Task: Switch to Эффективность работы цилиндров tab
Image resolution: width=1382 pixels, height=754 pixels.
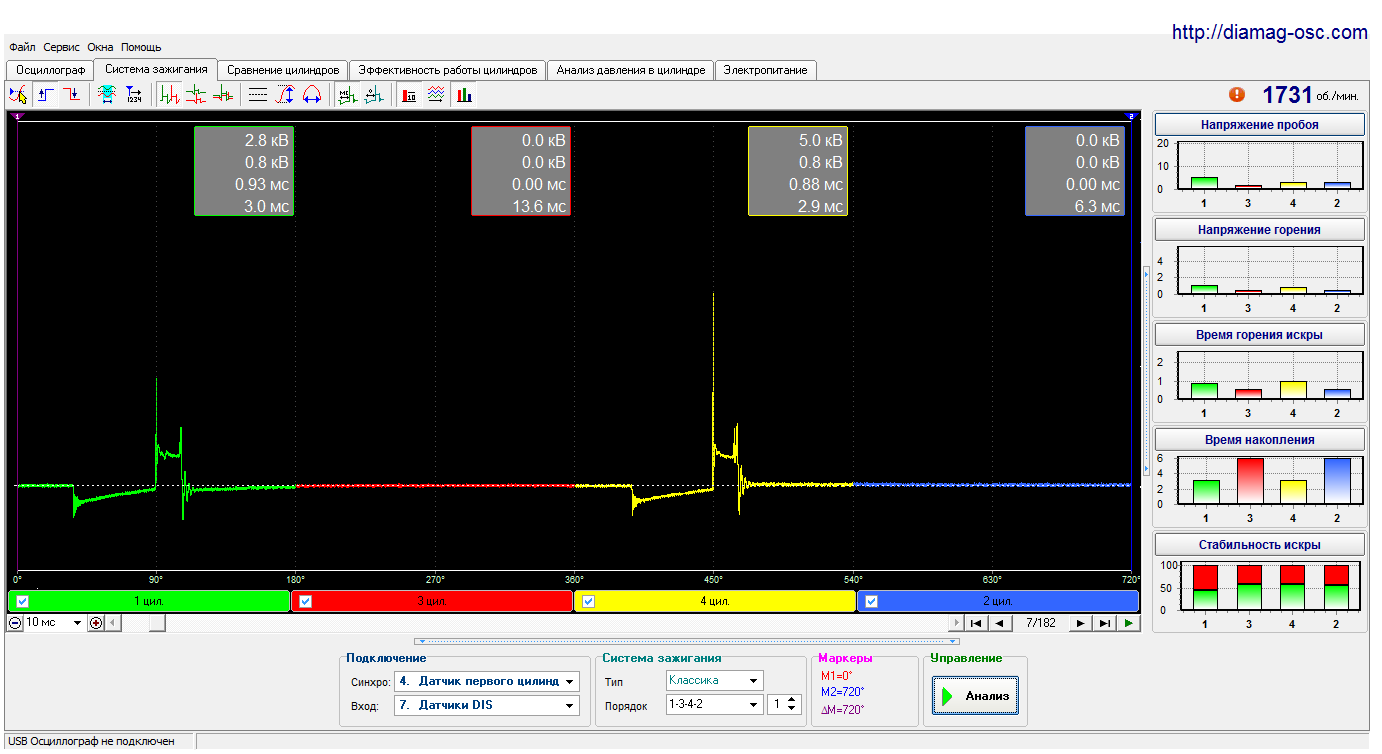Action: (x=448, y=70)
